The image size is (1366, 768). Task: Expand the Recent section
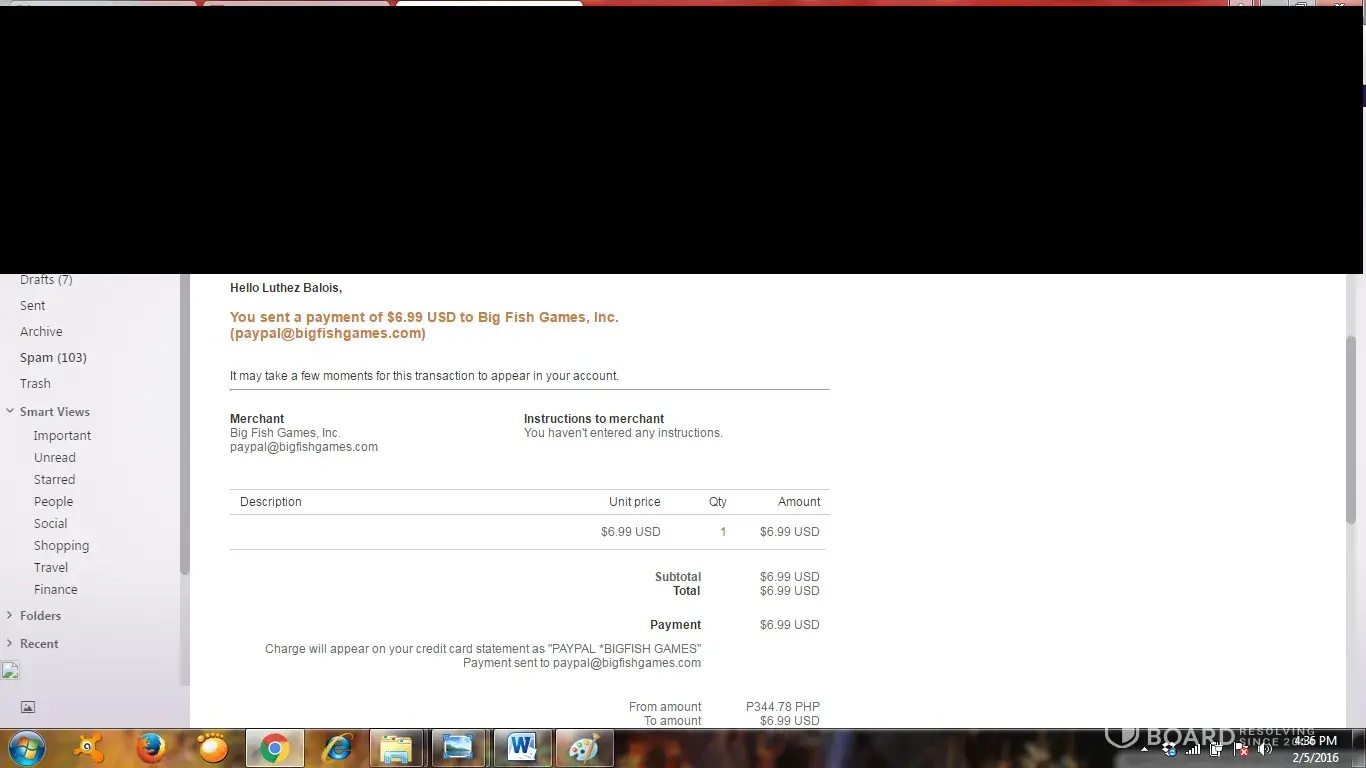pos(10,643)
